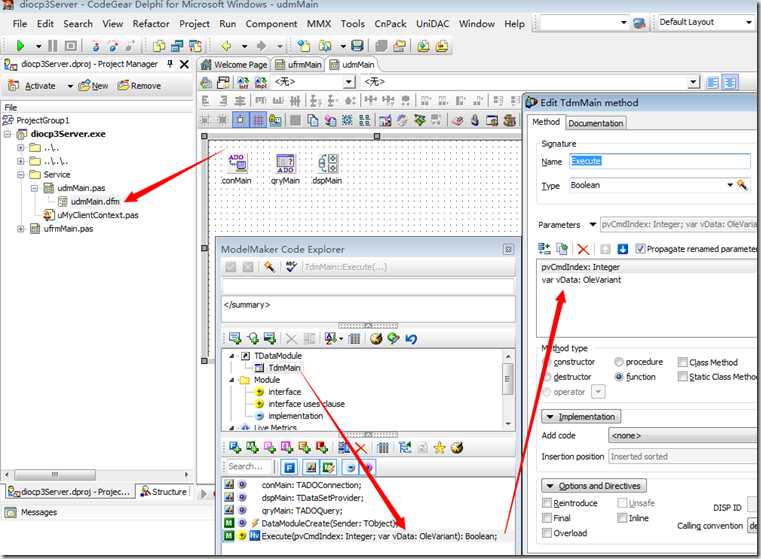This screenshot has height=559, width=761.
Task: Expand the ufrmMain.pas node
Action: point(21,229)
